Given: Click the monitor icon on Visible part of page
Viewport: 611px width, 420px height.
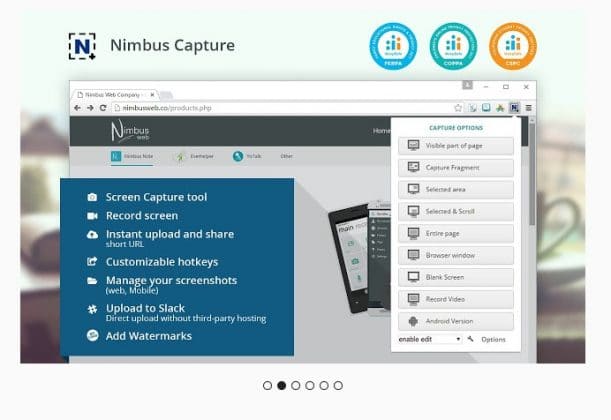Looking at the screenshot, I should click(x=413, y=145).
